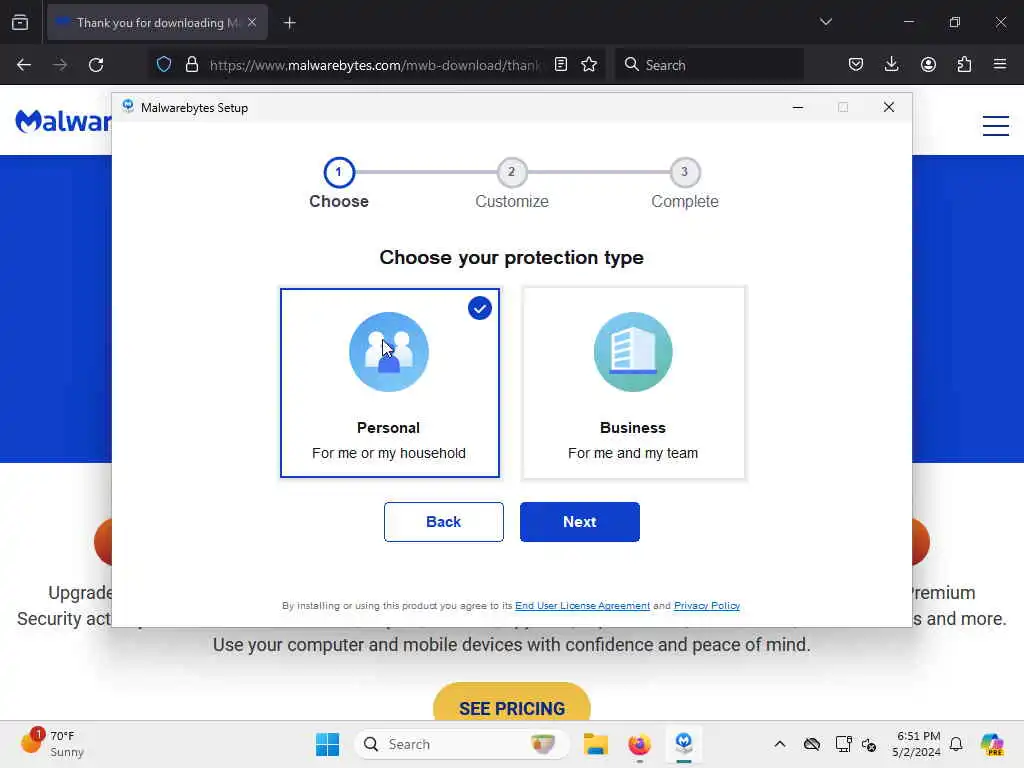1024x768 pixels.
Task: Select the Business protection type card
Action: tap(633, 383)
